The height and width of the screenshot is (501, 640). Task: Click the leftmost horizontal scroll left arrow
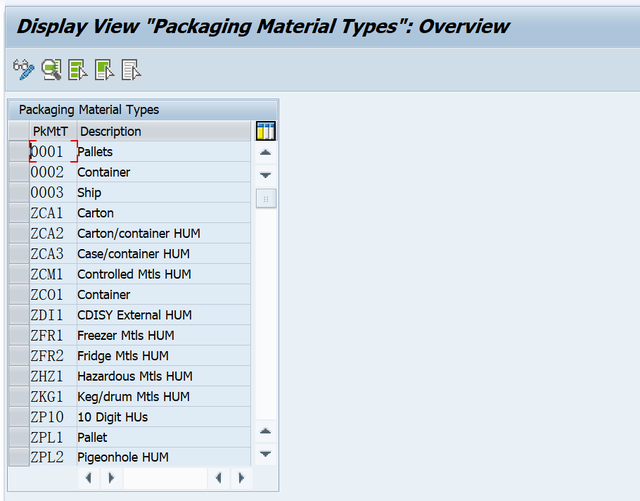89,478
